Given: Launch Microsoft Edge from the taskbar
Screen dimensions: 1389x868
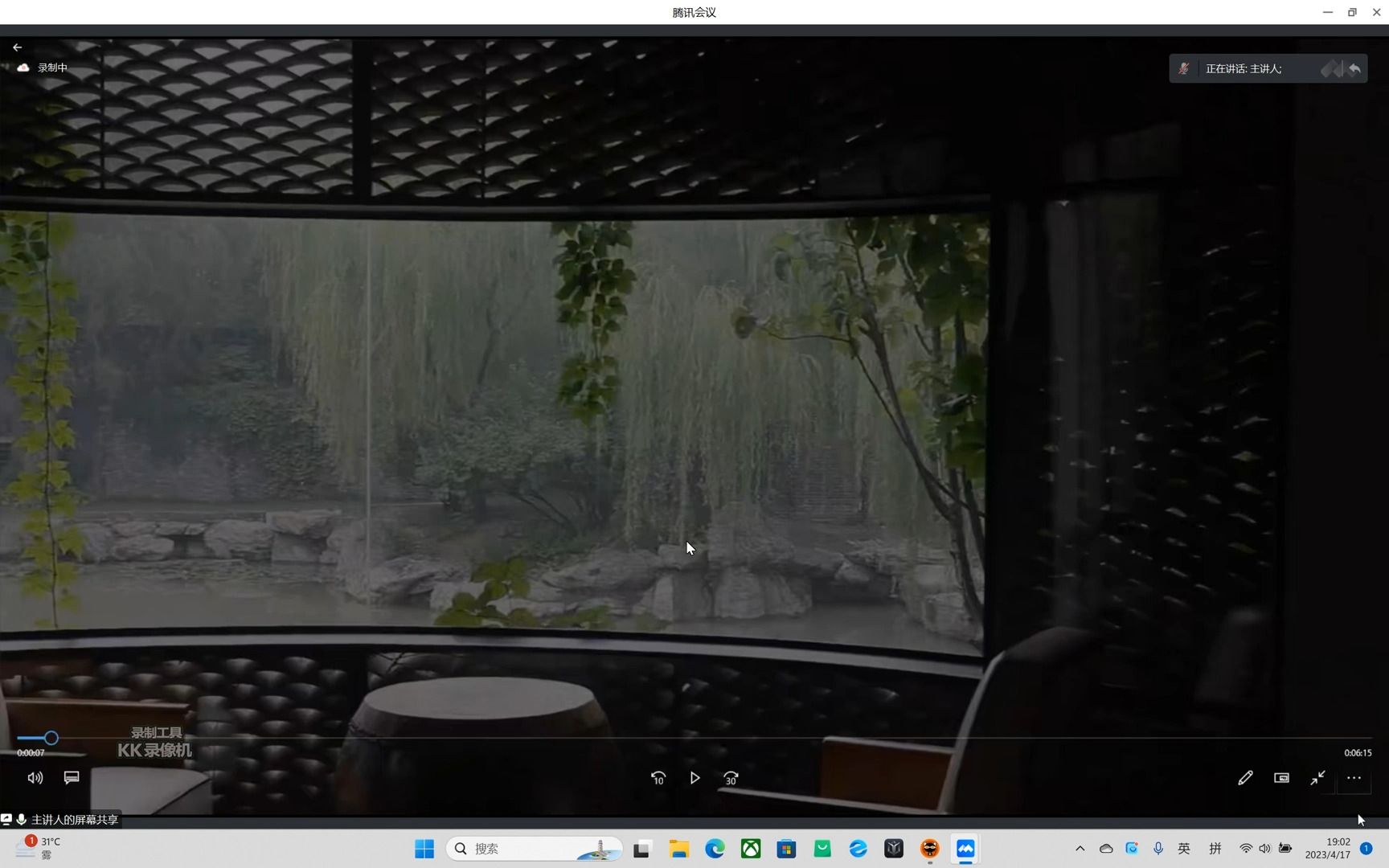Looking at the screenshot, I should [x=715, y=849].
